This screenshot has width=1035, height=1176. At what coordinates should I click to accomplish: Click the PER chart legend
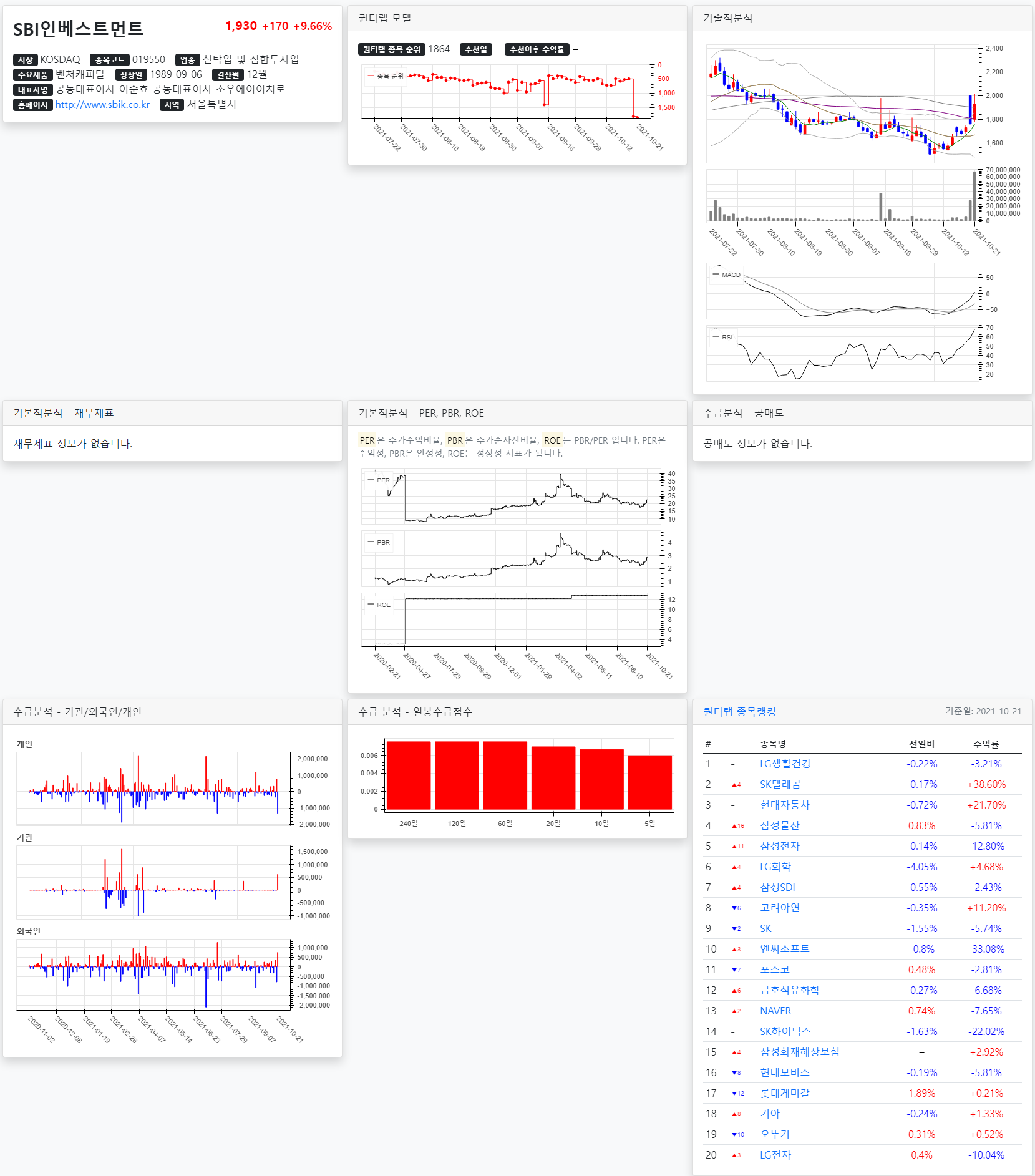click(x=379, y=480)
